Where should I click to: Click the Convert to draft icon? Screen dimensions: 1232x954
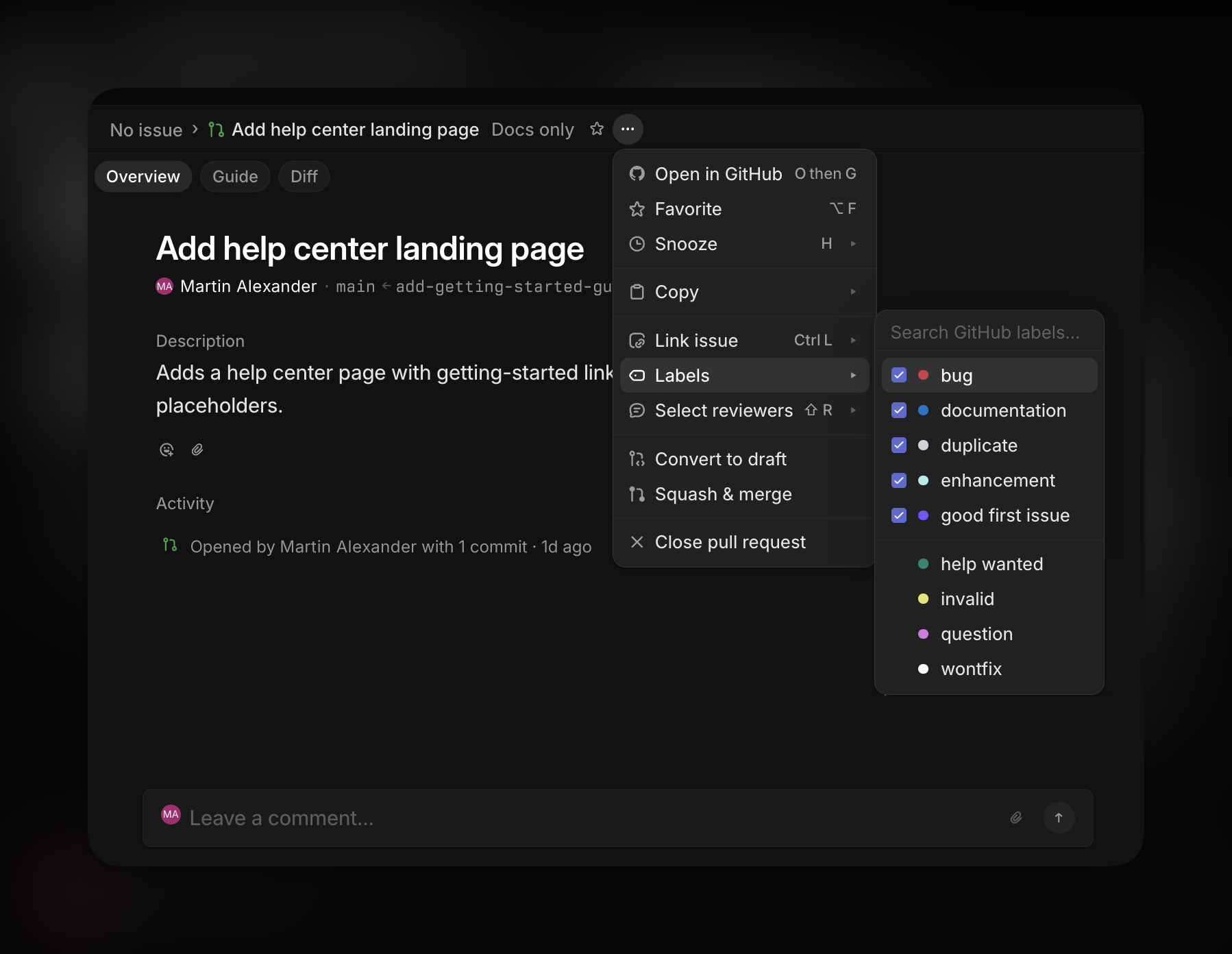[x=637, y=459]
